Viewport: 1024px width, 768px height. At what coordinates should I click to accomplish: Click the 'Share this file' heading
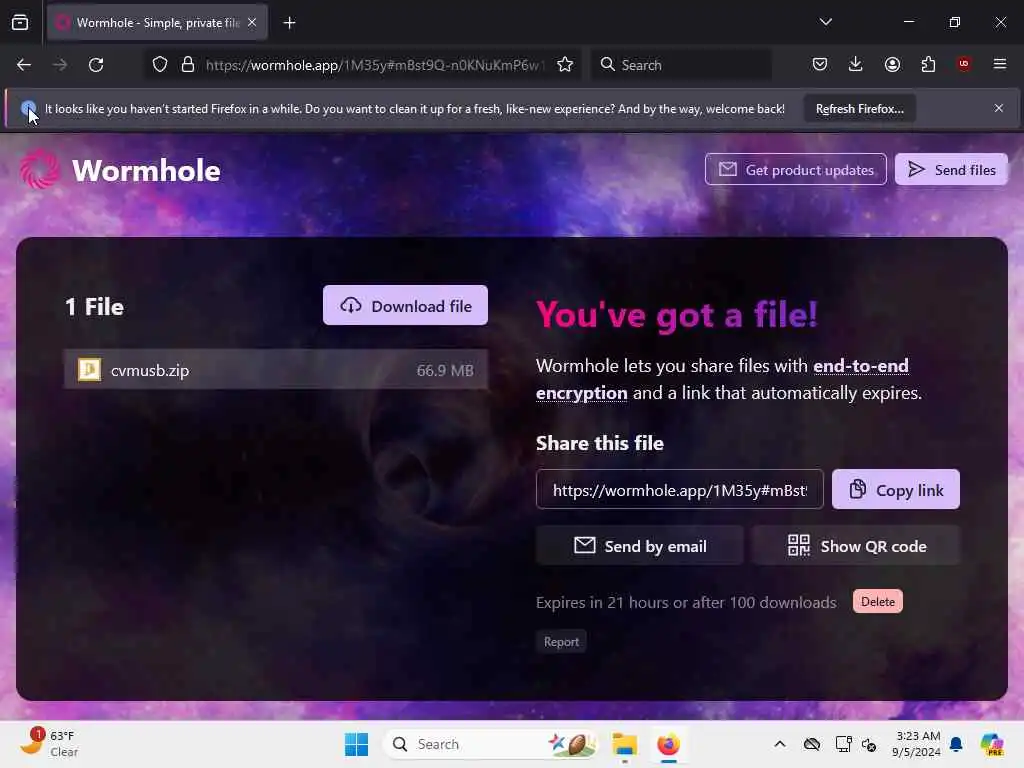coord(600,443)
